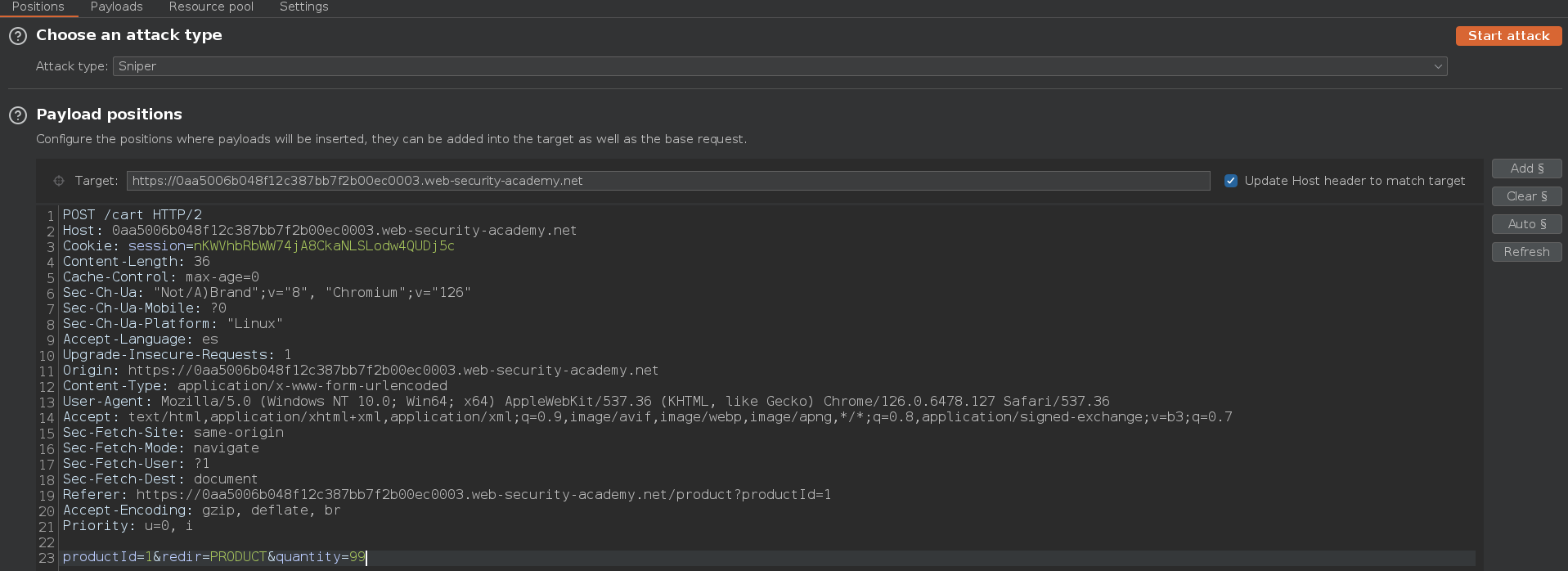The height and width of the screenshot is (571, 1568).
Task: Click the Host header line
Action: point(320,231)
